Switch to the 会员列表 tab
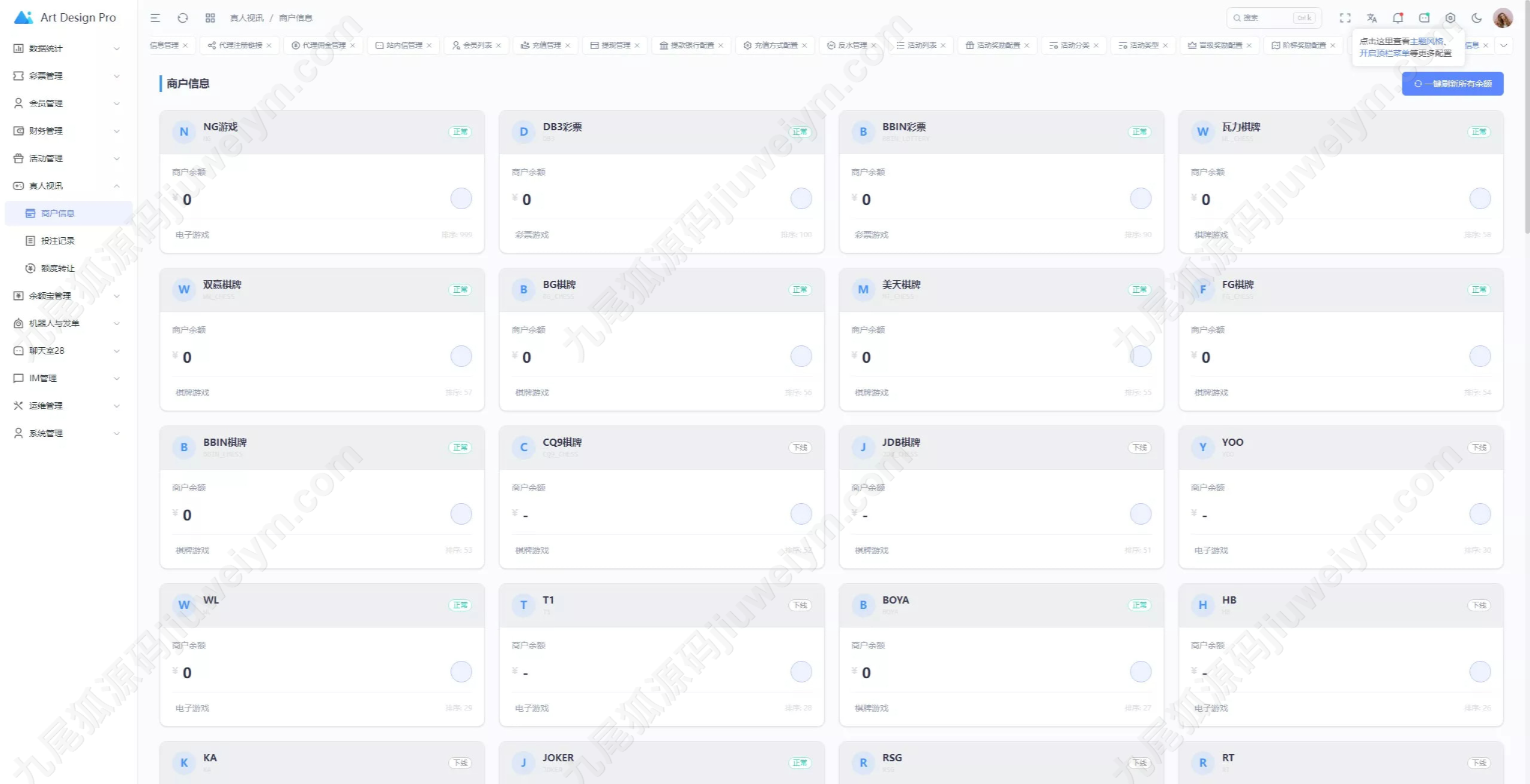Viewport: 1530px width, 784px height. coord(477,45)
